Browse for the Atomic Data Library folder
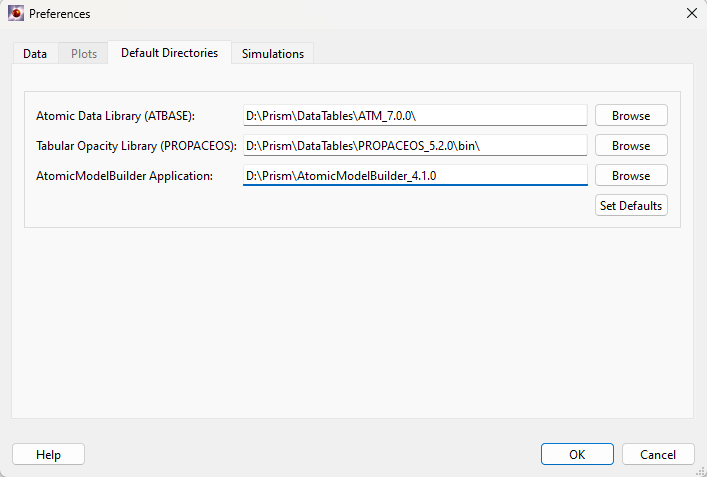 click(x=631, y=116)
